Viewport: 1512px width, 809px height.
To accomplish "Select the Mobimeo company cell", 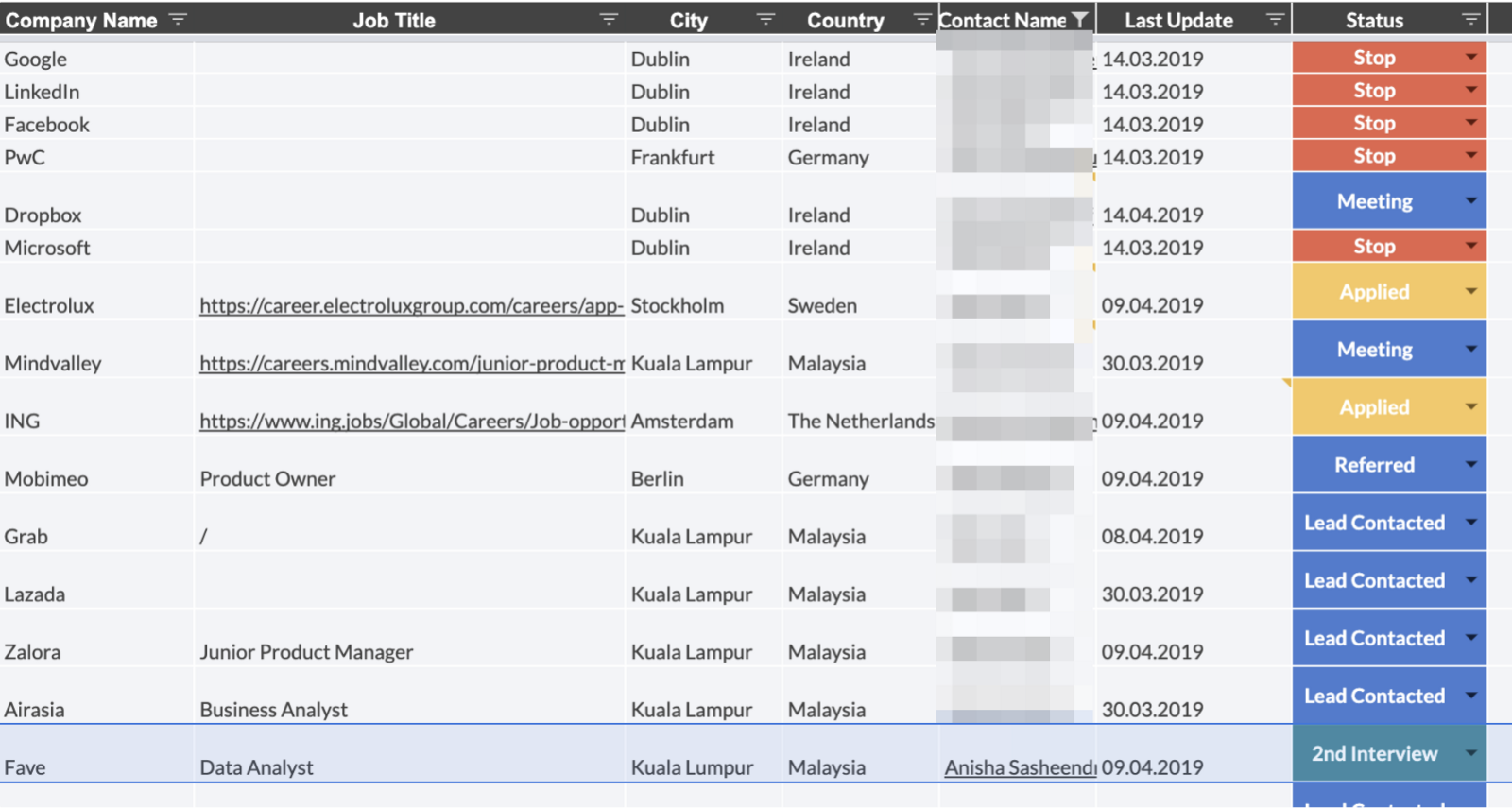I will pyautogui.click(x=96, y=465).
